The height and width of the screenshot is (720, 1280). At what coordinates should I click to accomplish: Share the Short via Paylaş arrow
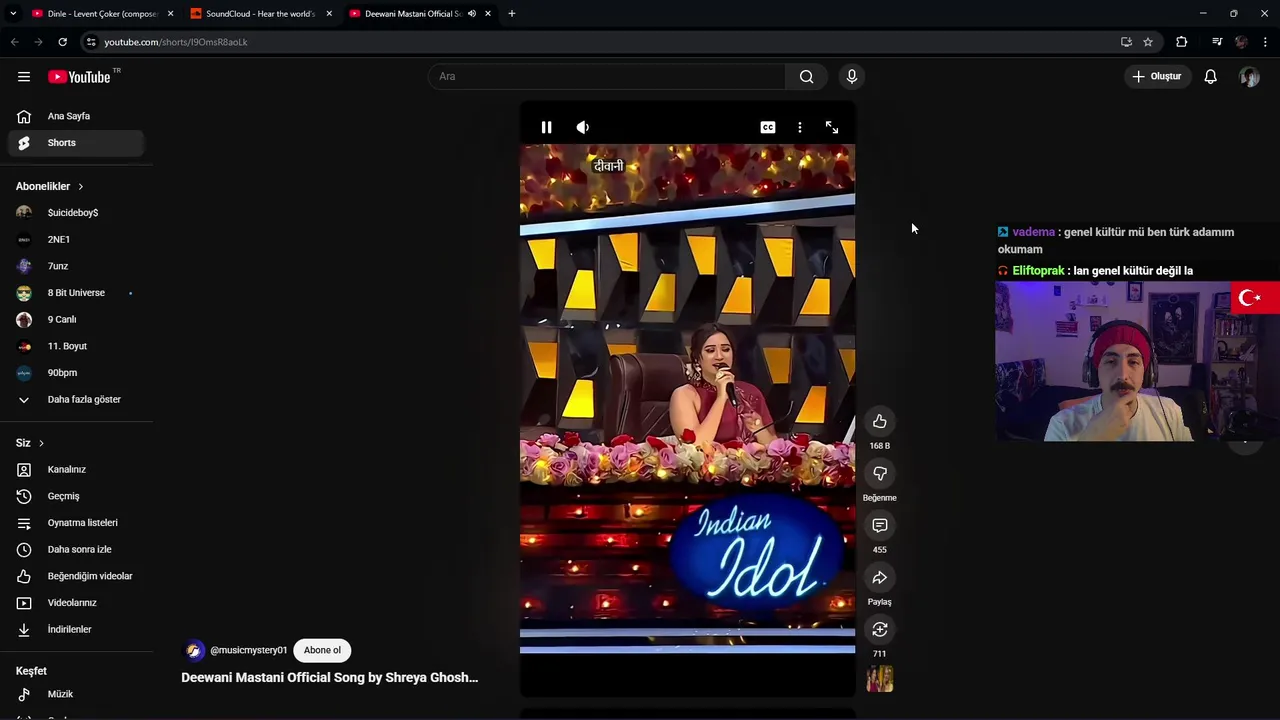(880, 577)
